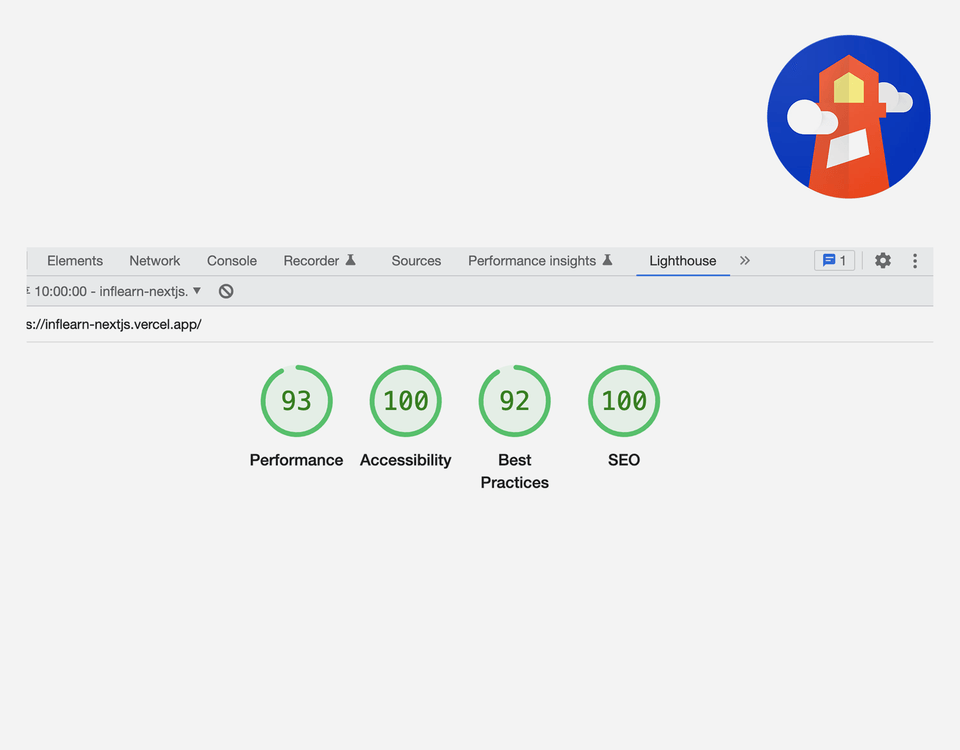Click the SEO category label

(624, 460)
